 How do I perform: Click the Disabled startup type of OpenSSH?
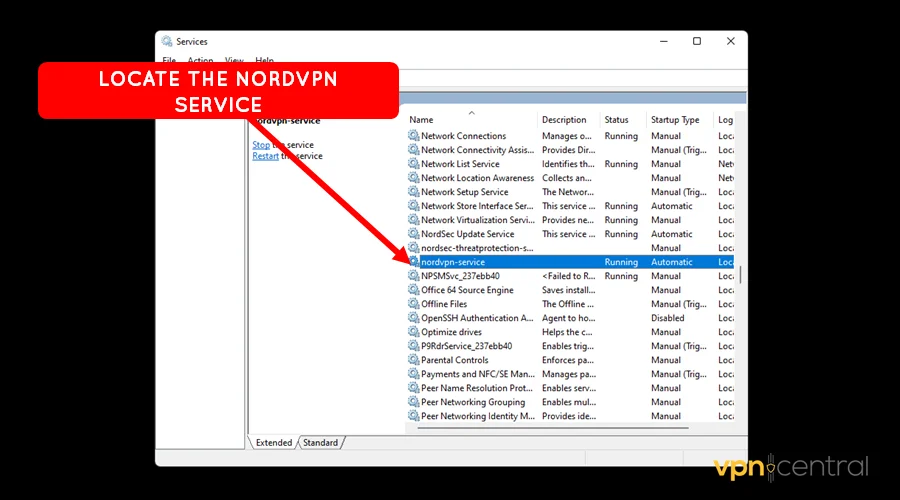(x=668, y=318)
